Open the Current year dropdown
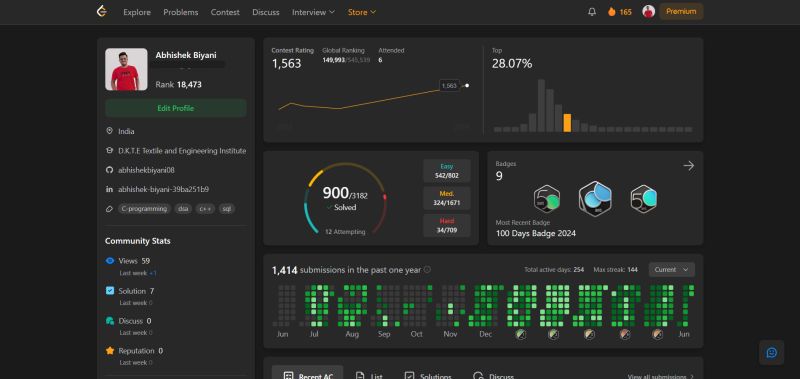 tap(671, 269)
